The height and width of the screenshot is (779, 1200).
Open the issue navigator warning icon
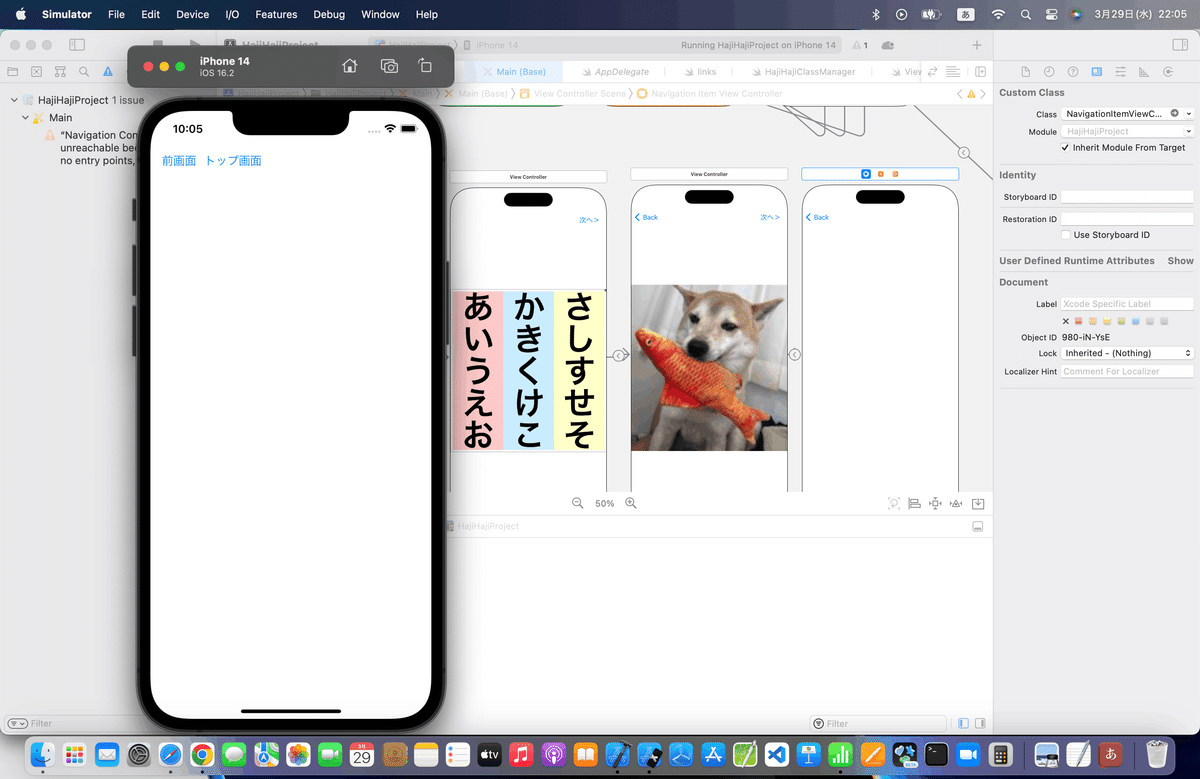pyautogui.click(x=108, y=72)
